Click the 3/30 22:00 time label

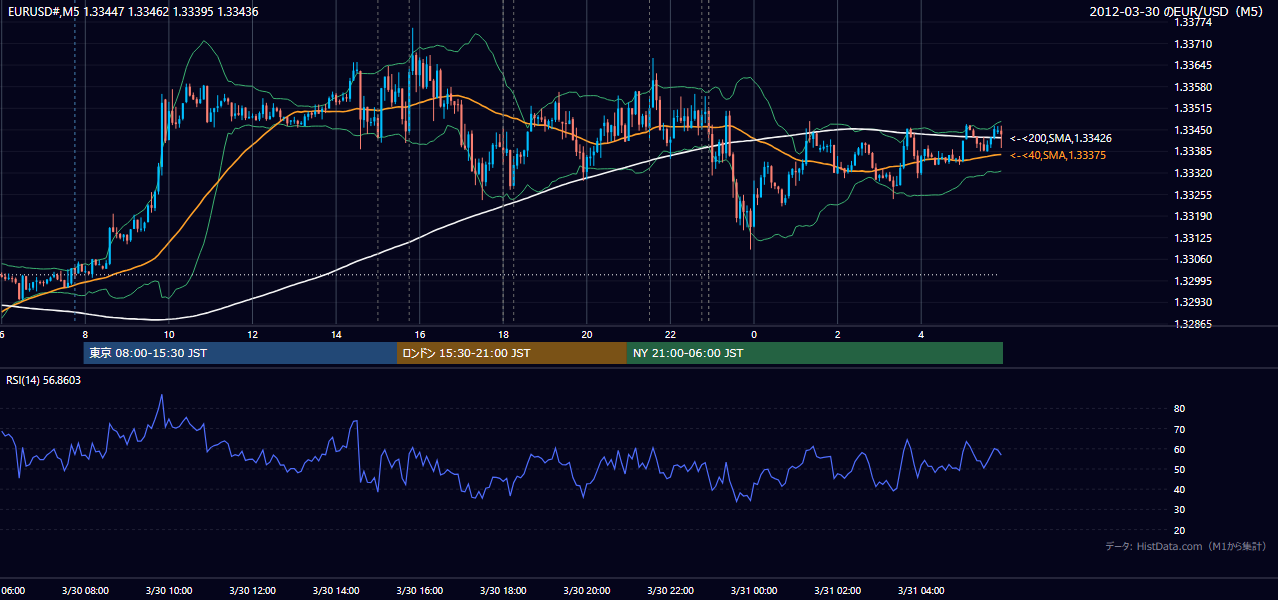pos(670,591)
